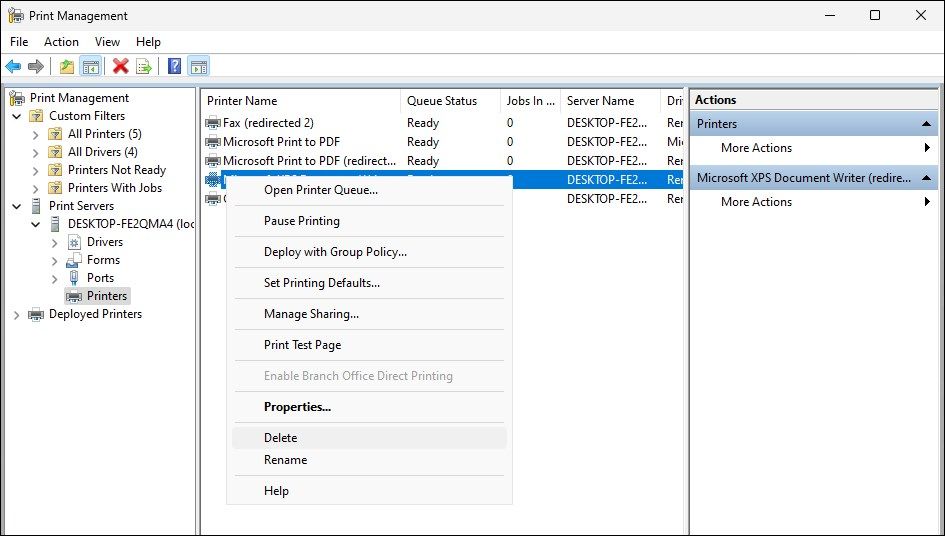Click Properties... in the context menu

297,407
